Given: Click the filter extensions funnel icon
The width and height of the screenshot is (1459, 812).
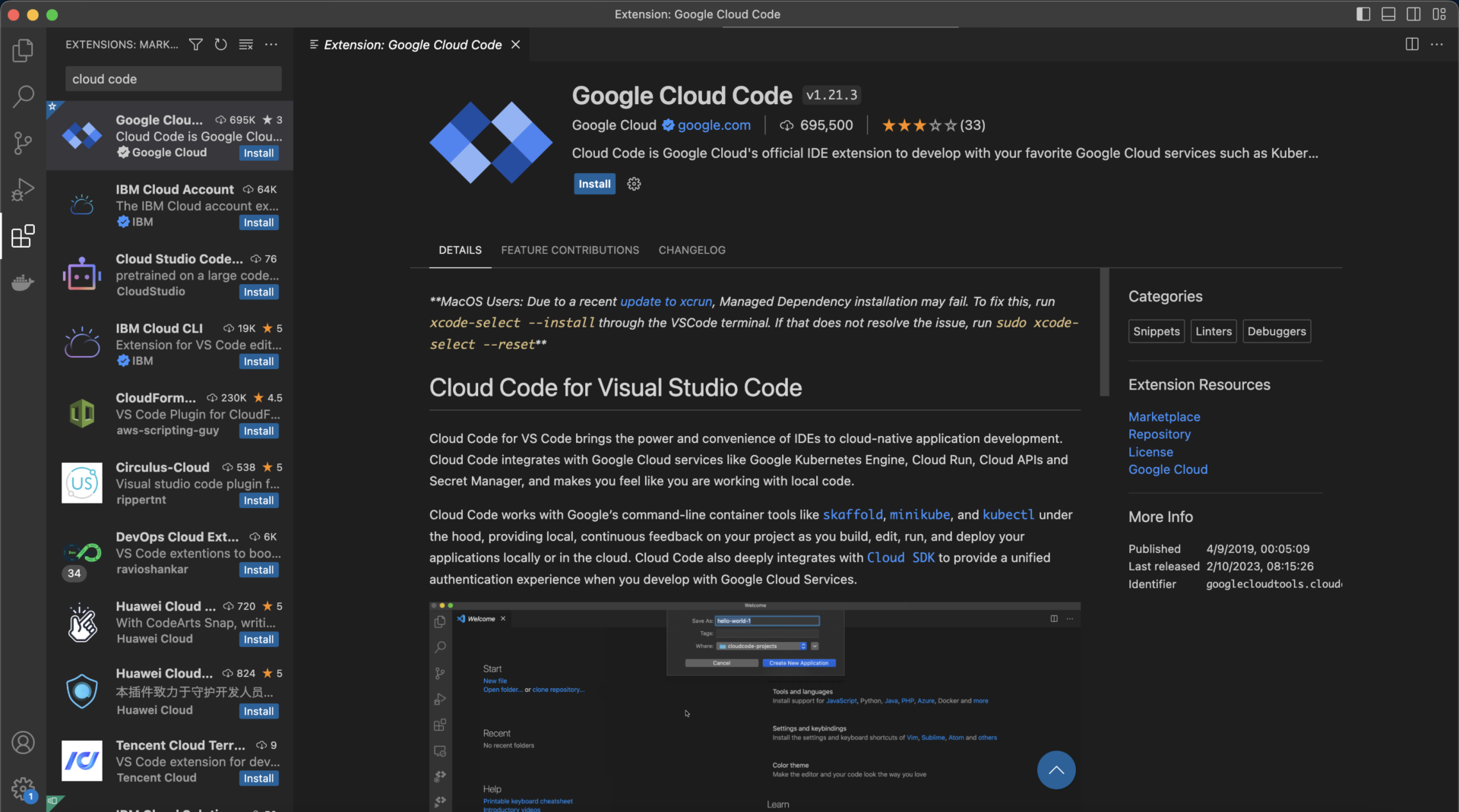Looking at the screenshot, I should pyautogui.click(x=195, y=45).
